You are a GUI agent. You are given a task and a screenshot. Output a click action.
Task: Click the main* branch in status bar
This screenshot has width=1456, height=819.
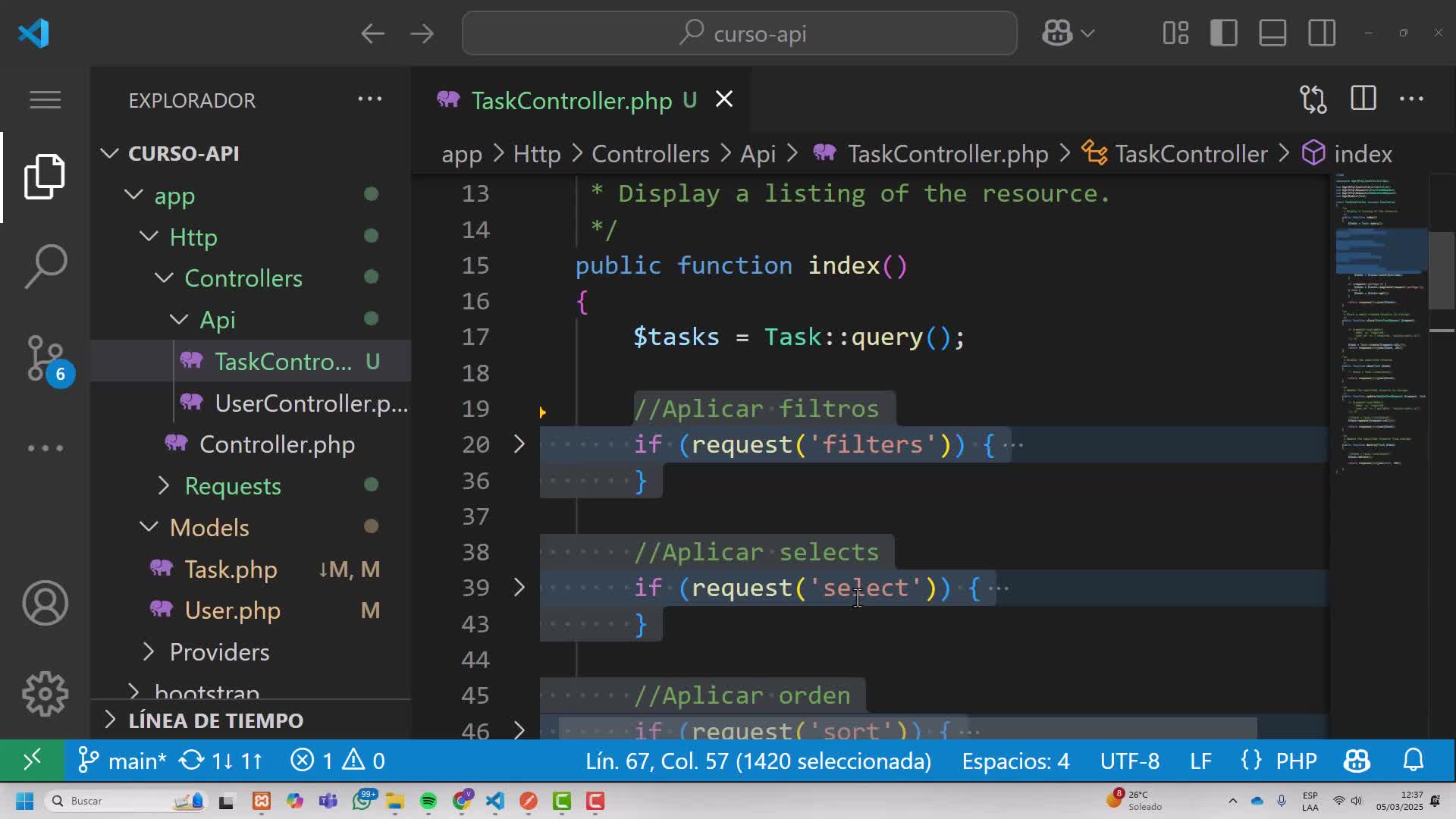[x=124, y=761]
